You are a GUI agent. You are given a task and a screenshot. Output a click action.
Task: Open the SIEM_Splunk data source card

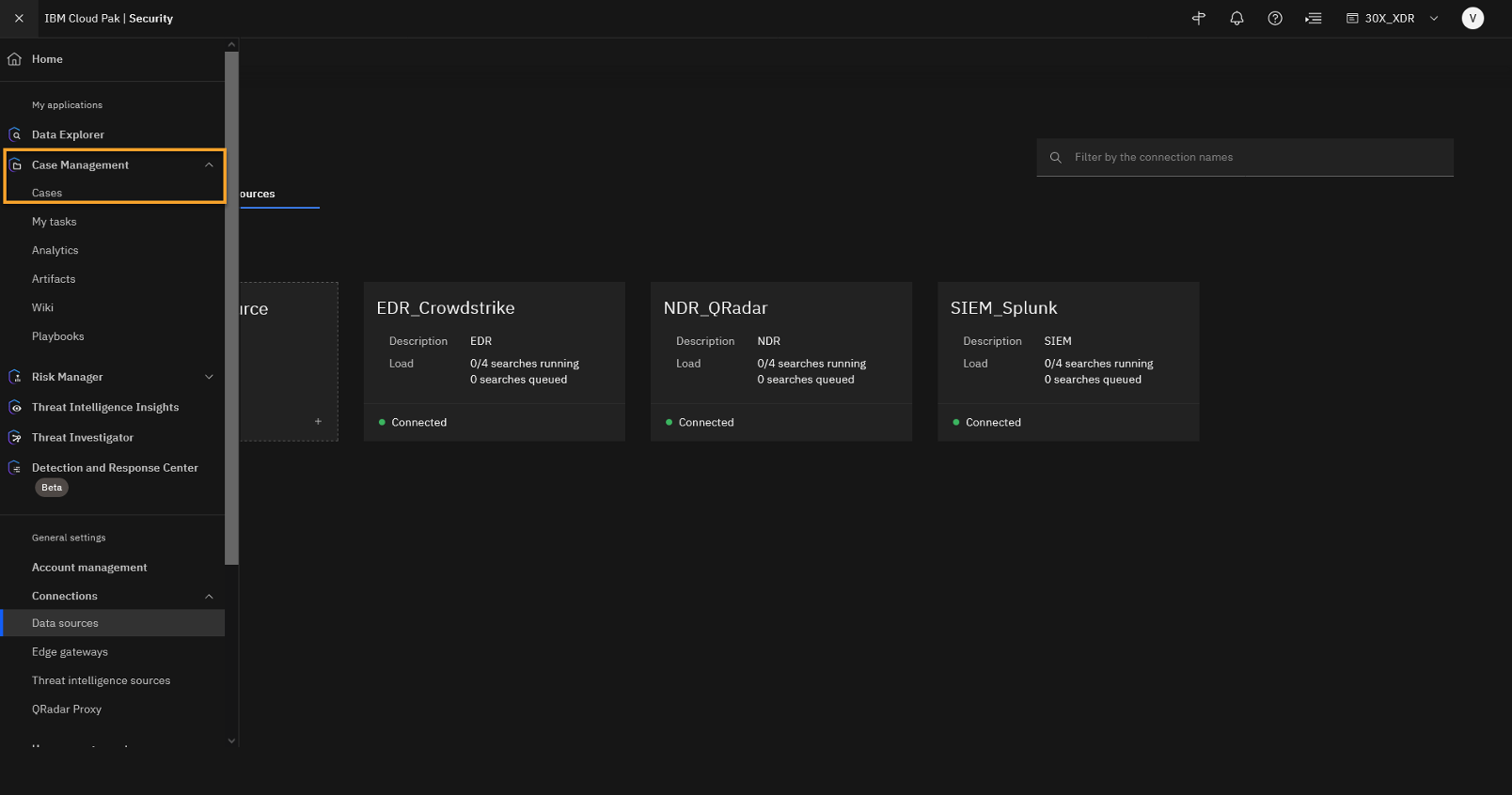[1068, 361]
